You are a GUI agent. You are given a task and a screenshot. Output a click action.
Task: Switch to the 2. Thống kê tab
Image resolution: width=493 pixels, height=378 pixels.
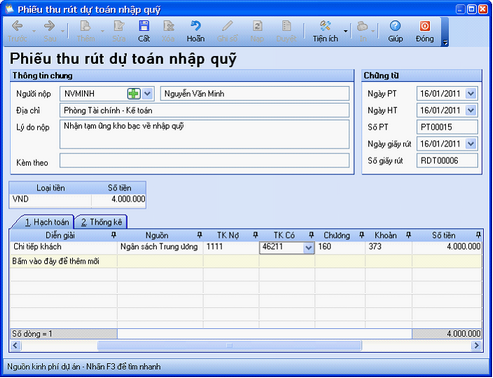(101, 222)
